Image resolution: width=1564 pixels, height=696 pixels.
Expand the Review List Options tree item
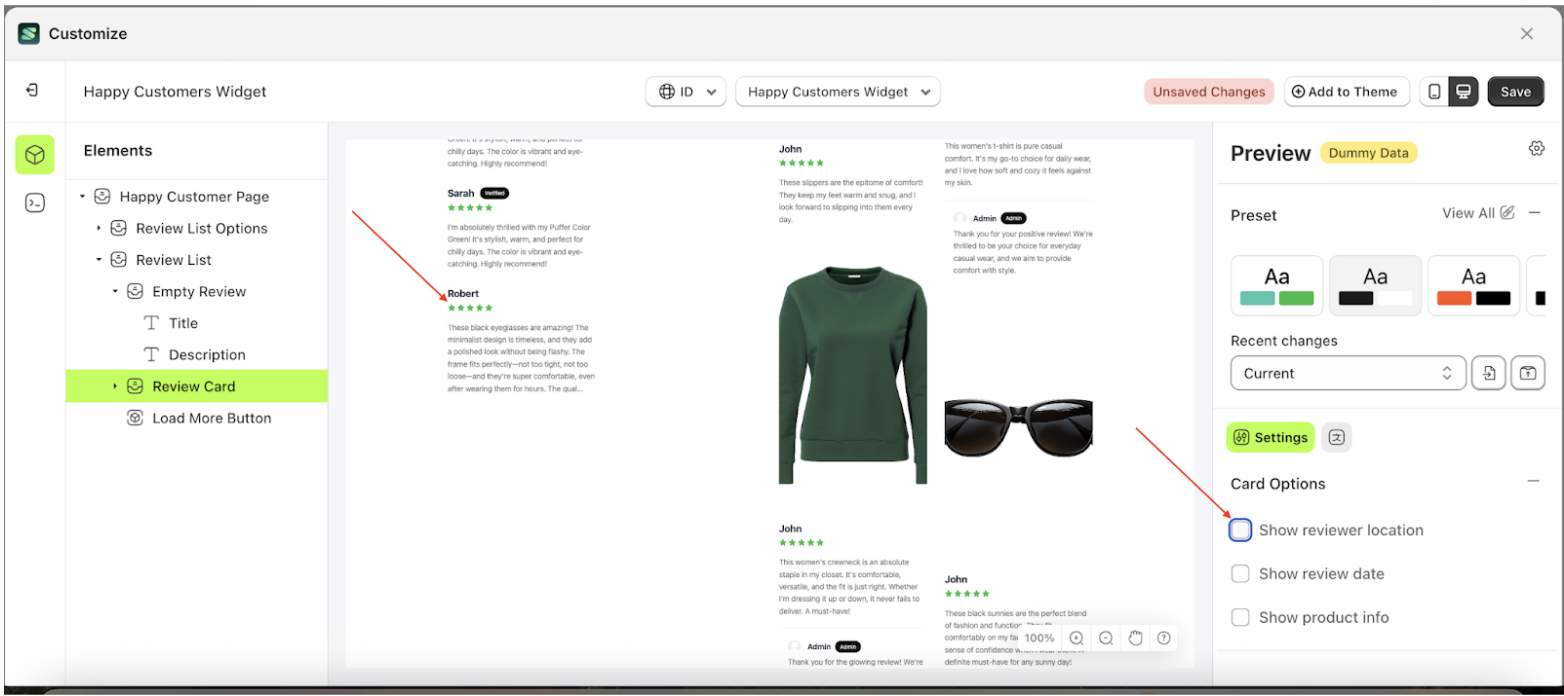(x=99, y=229)
